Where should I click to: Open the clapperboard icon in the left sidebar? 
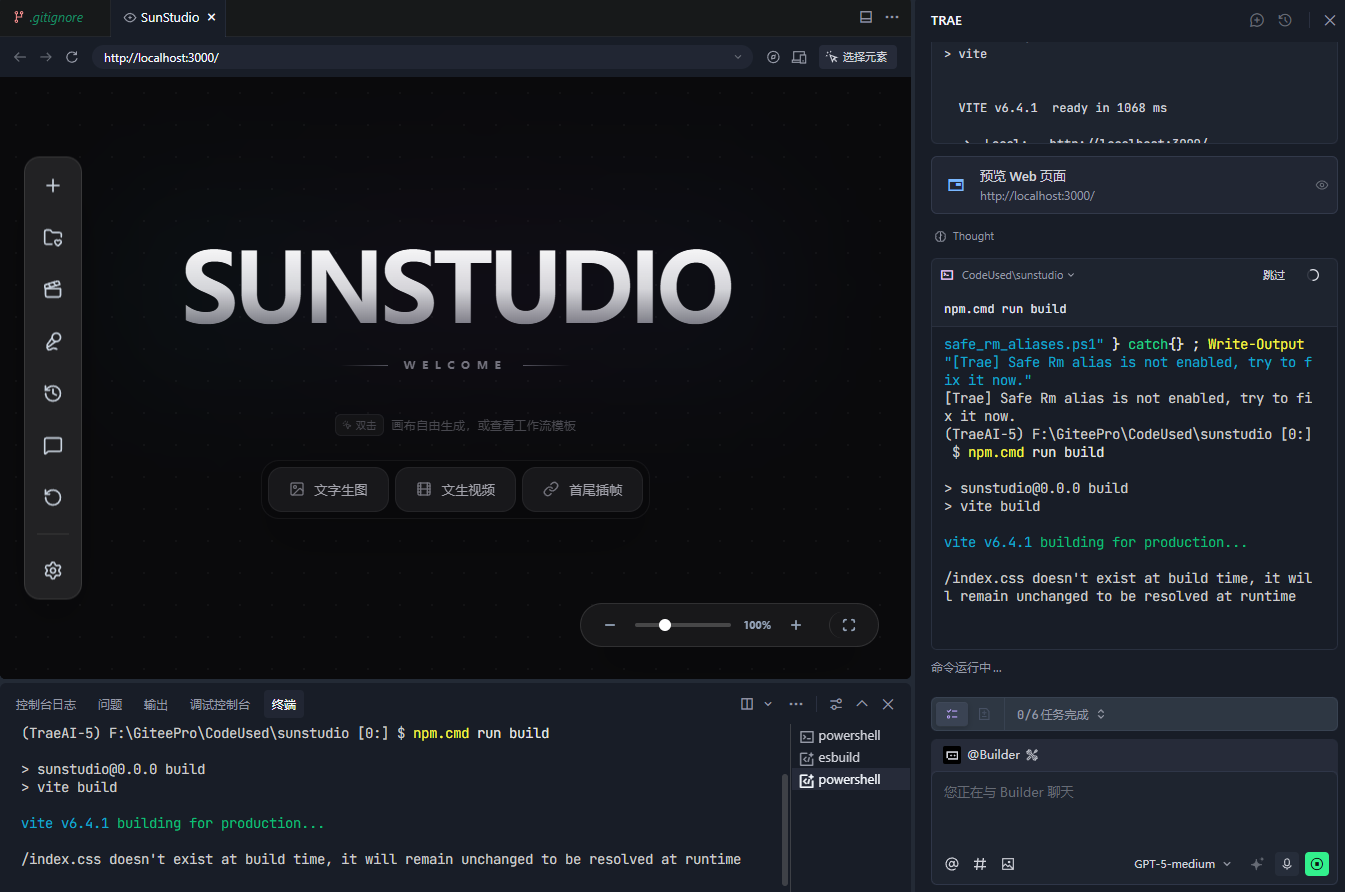[x=53, y=289]
